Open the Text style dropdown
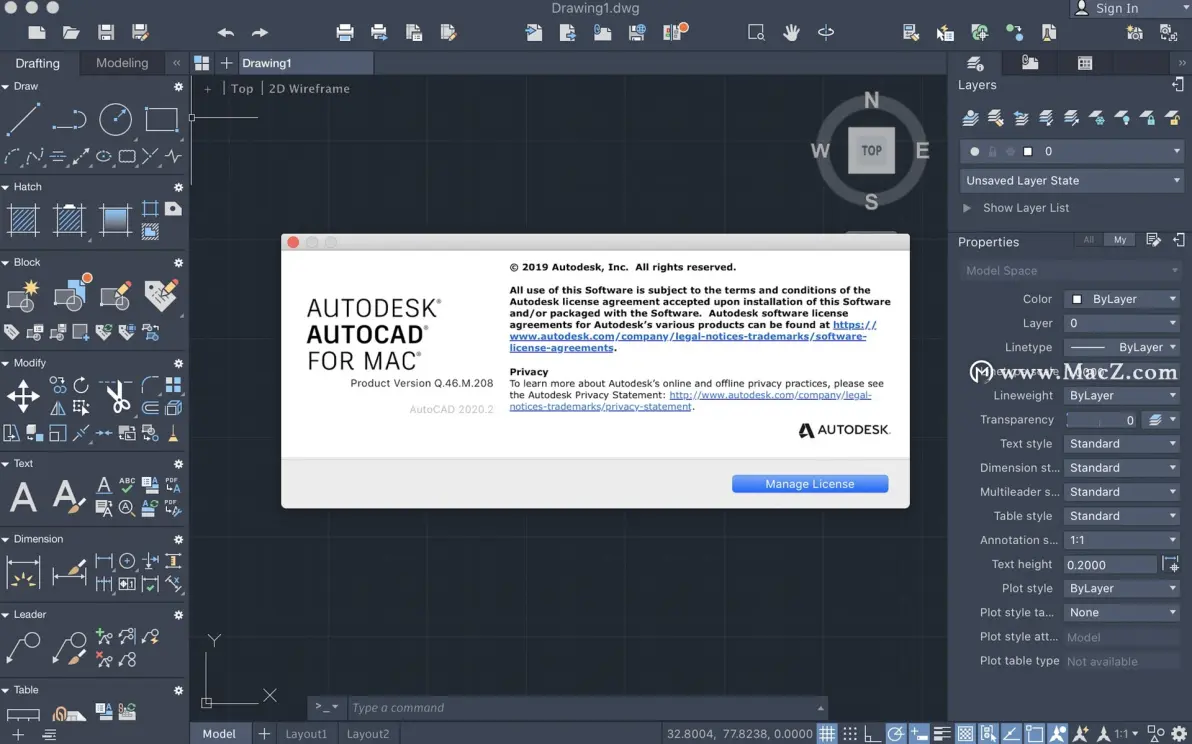The height and width of the screenshot is (744, 1192). coord(1122,443)
